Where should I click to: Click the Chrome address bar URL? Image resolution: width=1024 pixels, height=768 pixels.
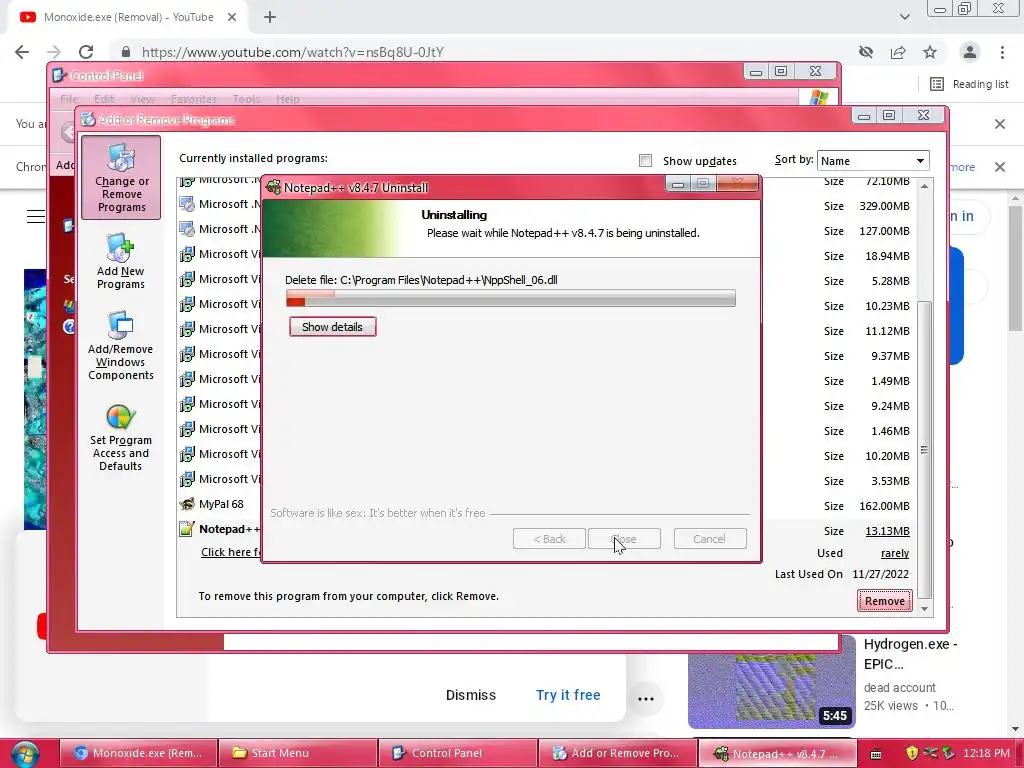[293, 52]
